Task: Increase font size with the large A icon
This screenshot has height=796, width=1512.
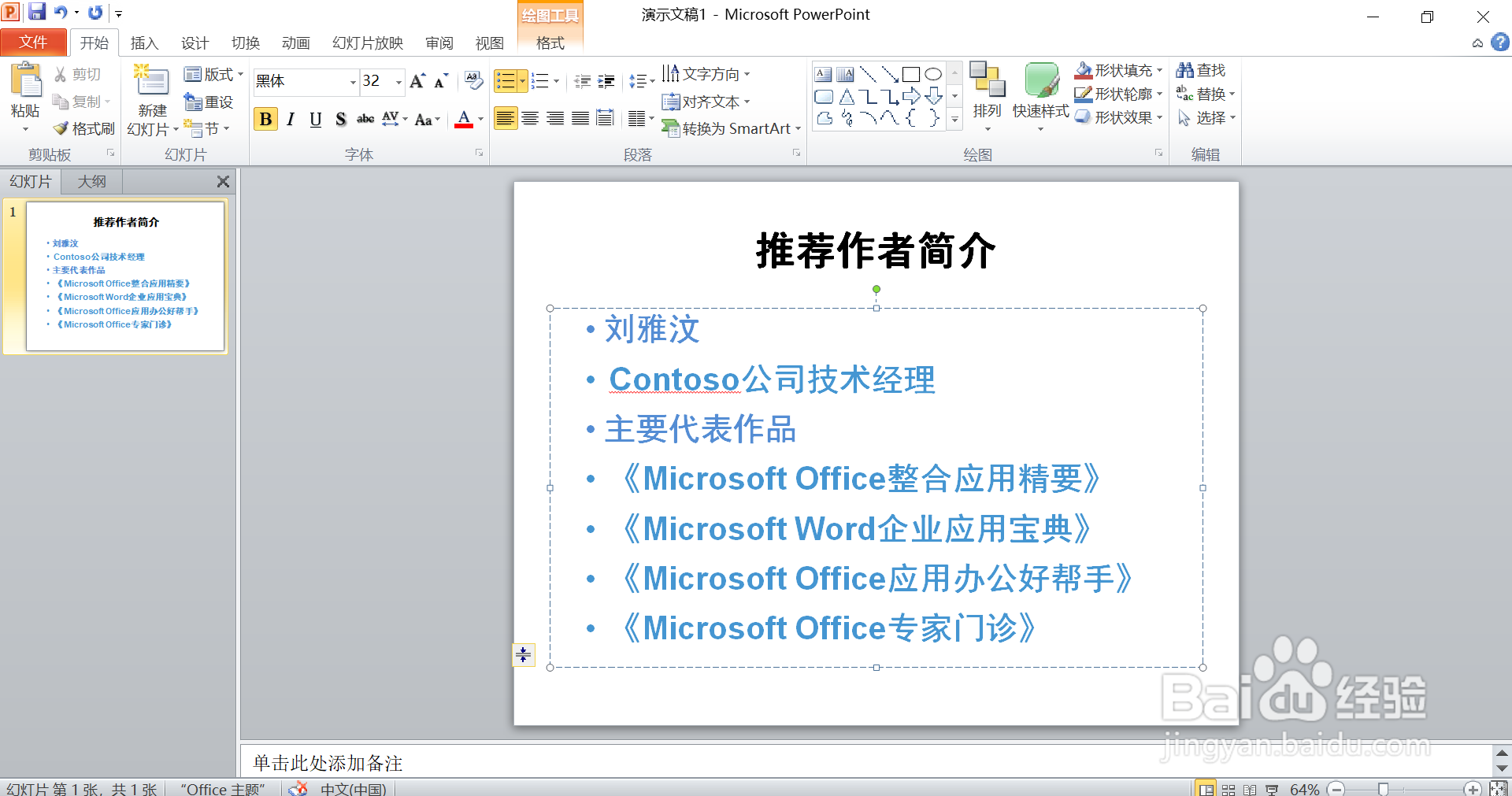Action: pos(417,80)
